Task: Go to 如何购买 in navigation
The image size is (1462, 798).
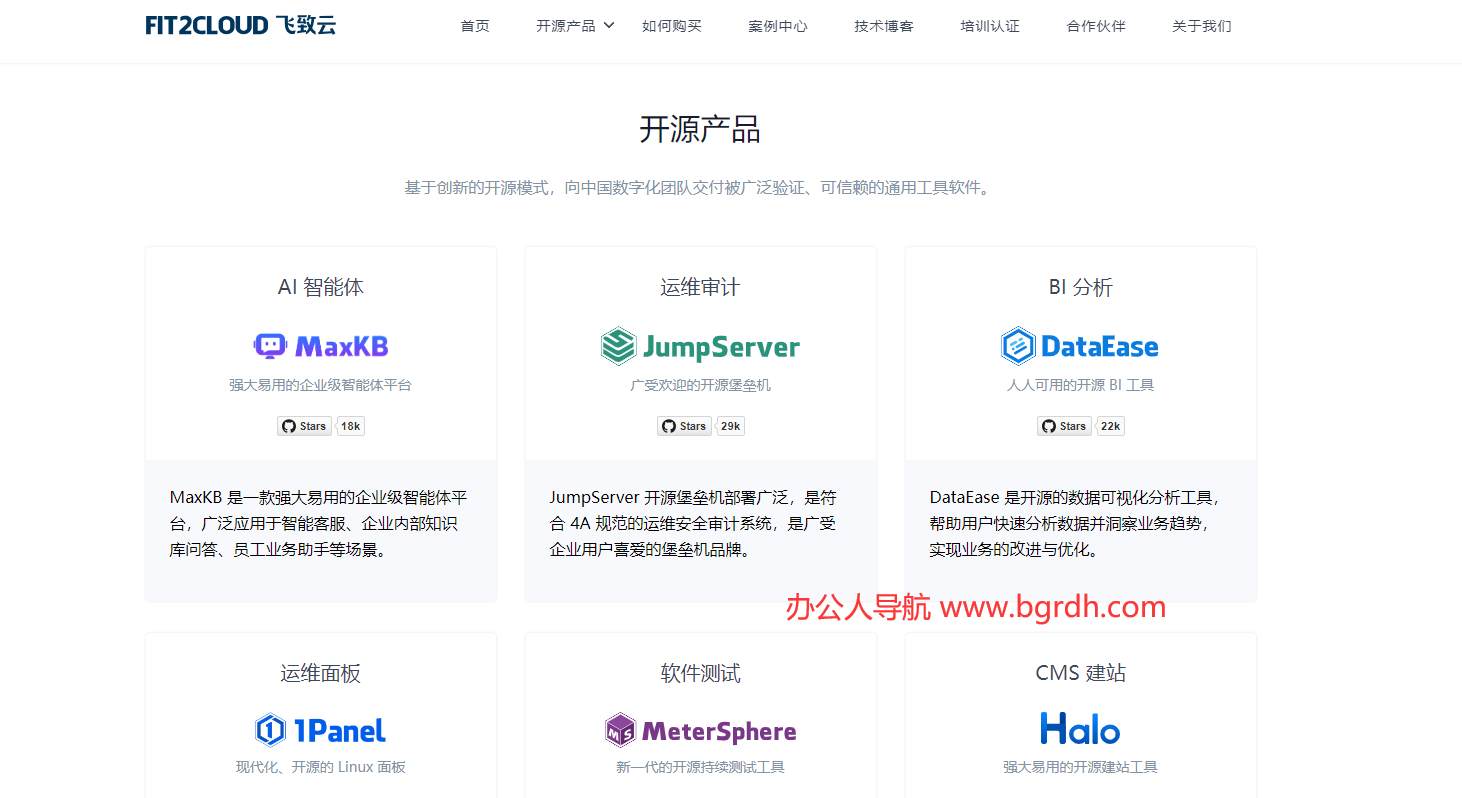Action: point(672,26)
